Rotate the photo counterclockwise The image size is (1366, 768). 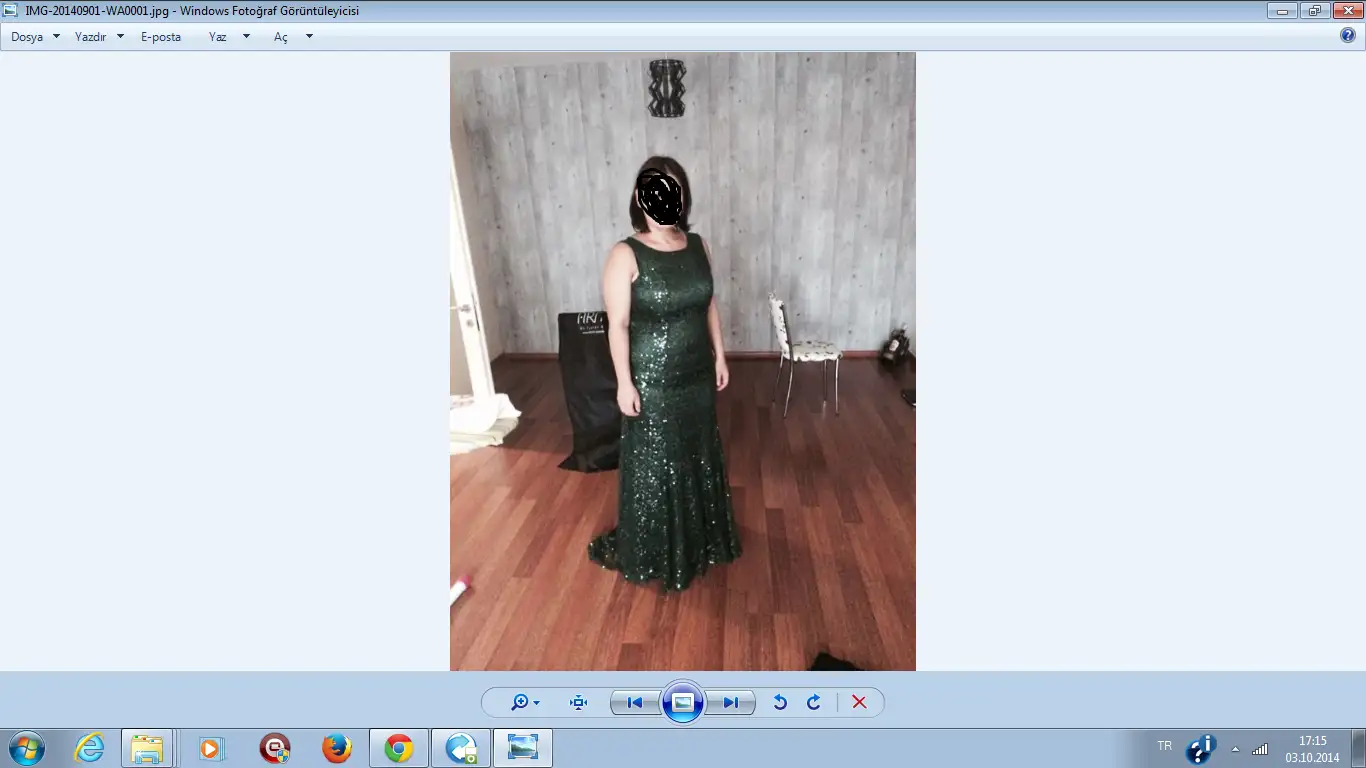pyautogui.click(x=780, y=703)
